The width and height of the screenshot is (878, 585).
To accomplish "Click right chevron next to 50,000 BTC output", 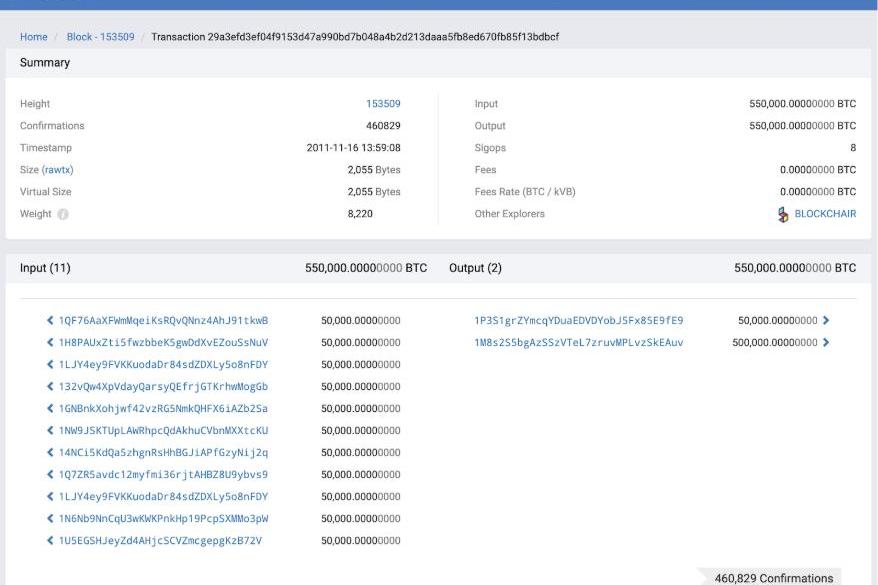I will [x=826, y=321].
